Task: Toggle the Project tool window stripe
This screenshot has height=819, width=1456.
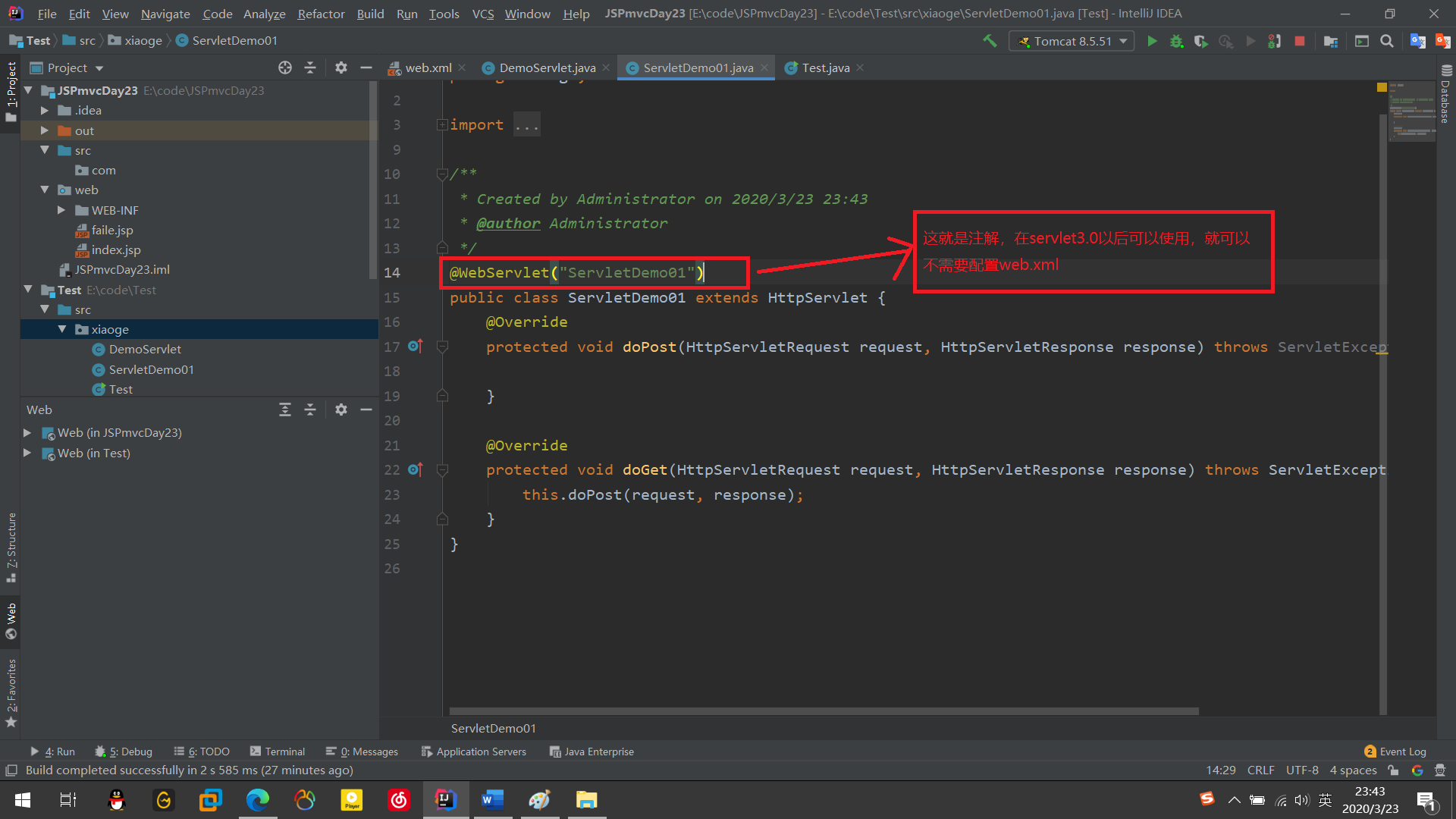Action: (11, 91)
